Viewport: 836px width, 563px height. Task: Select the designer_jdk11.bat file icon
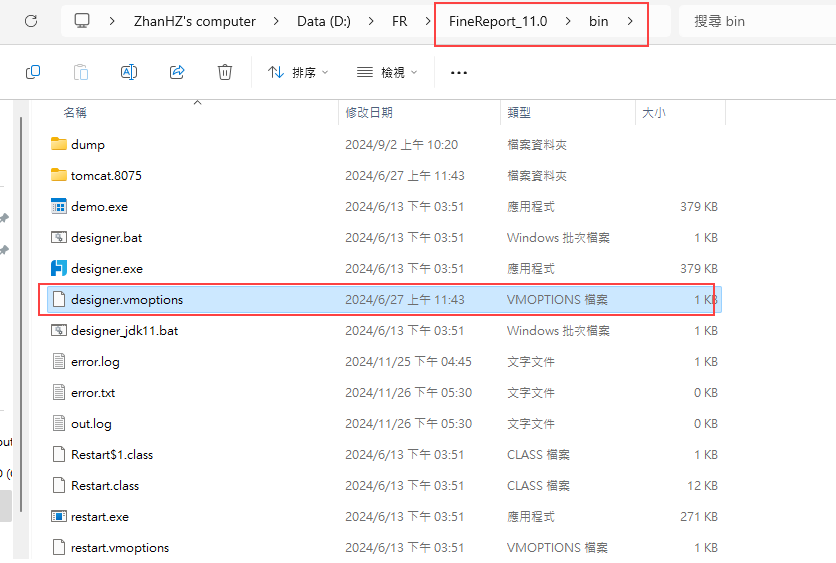[x=59, y=330]
